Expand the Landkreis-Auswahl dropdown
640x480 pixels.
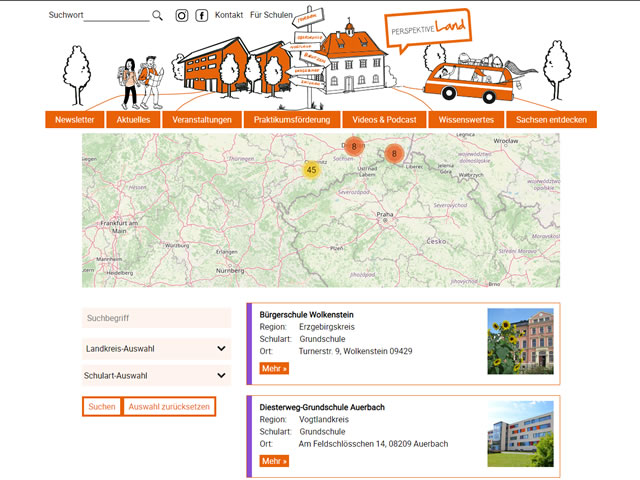point(157,349)
